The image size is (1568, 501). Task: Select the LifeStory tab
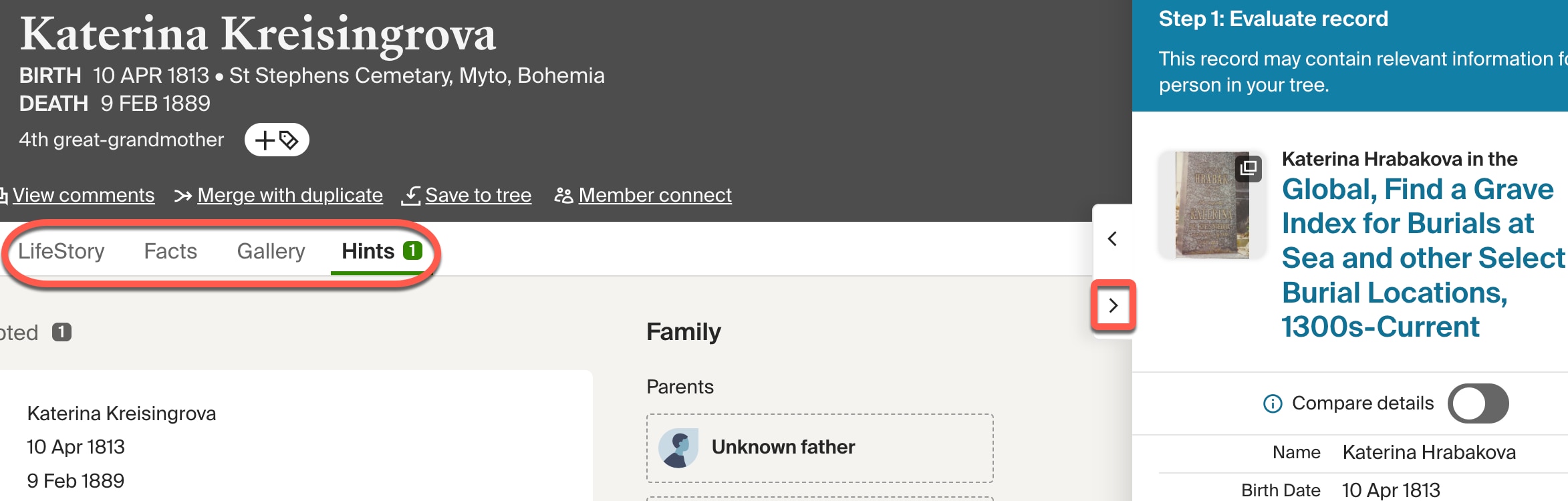[61, 251]
